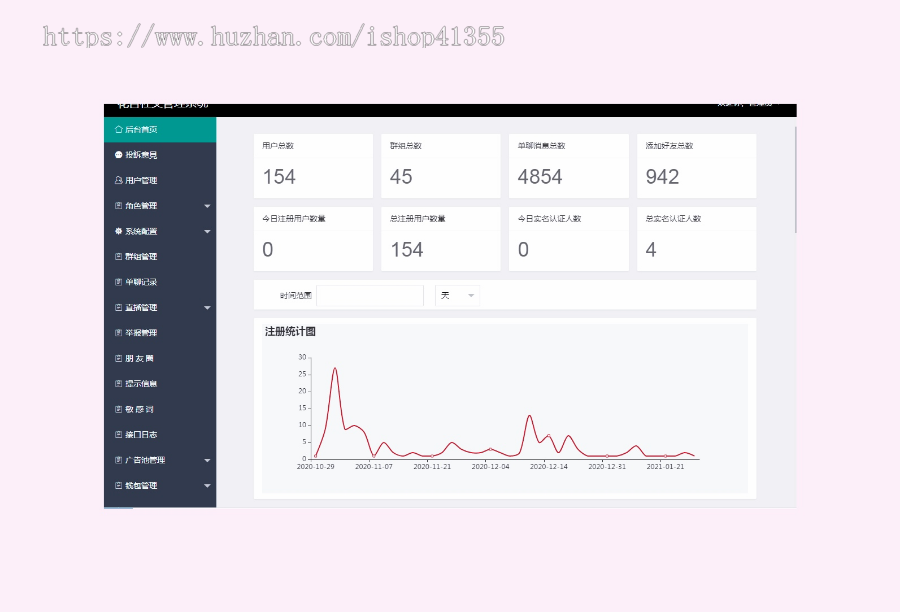Click the 时间范围 label

296,296
